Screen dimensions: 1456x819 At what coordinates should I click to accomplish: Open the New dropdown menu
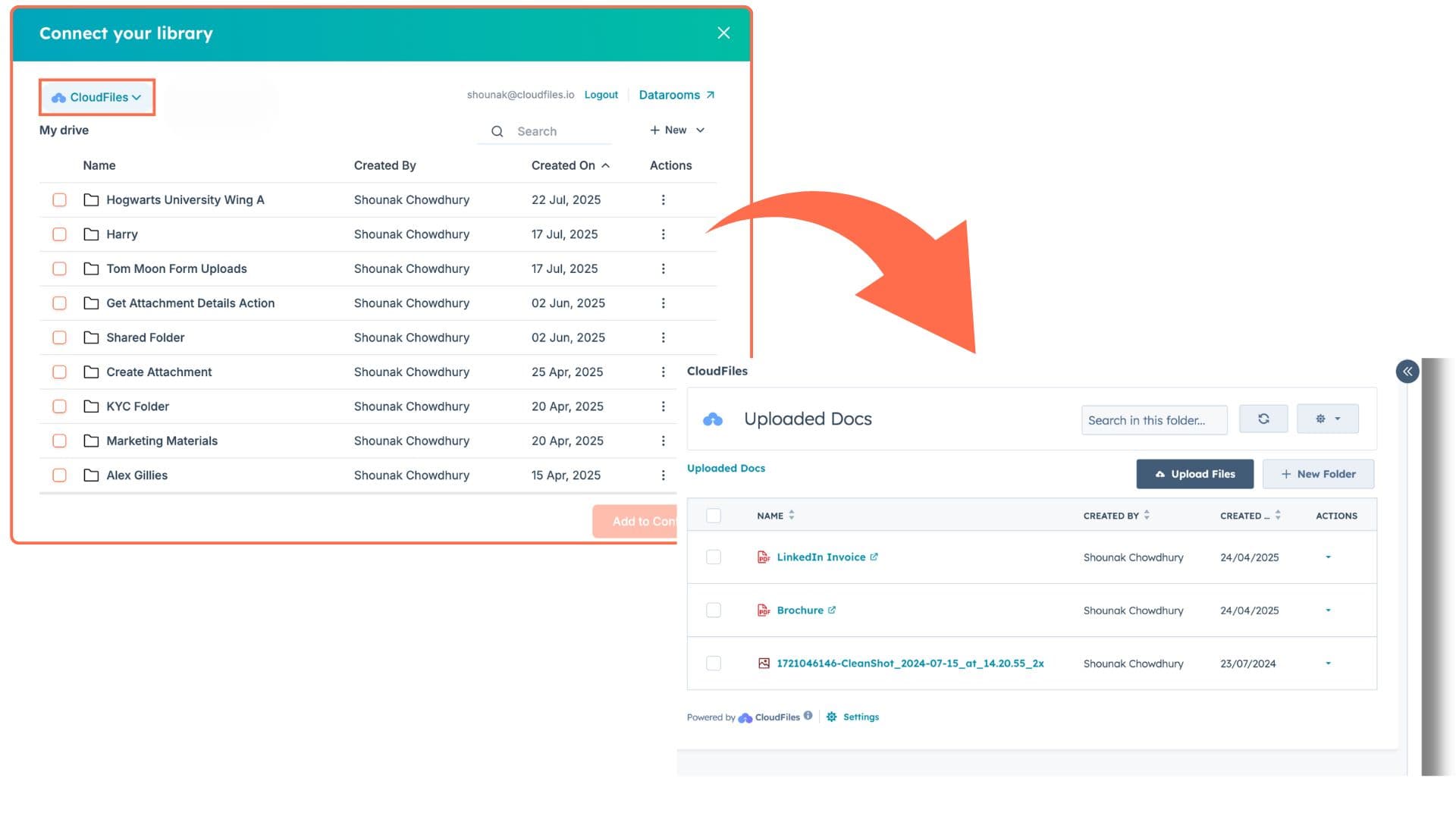click(677, 130)
